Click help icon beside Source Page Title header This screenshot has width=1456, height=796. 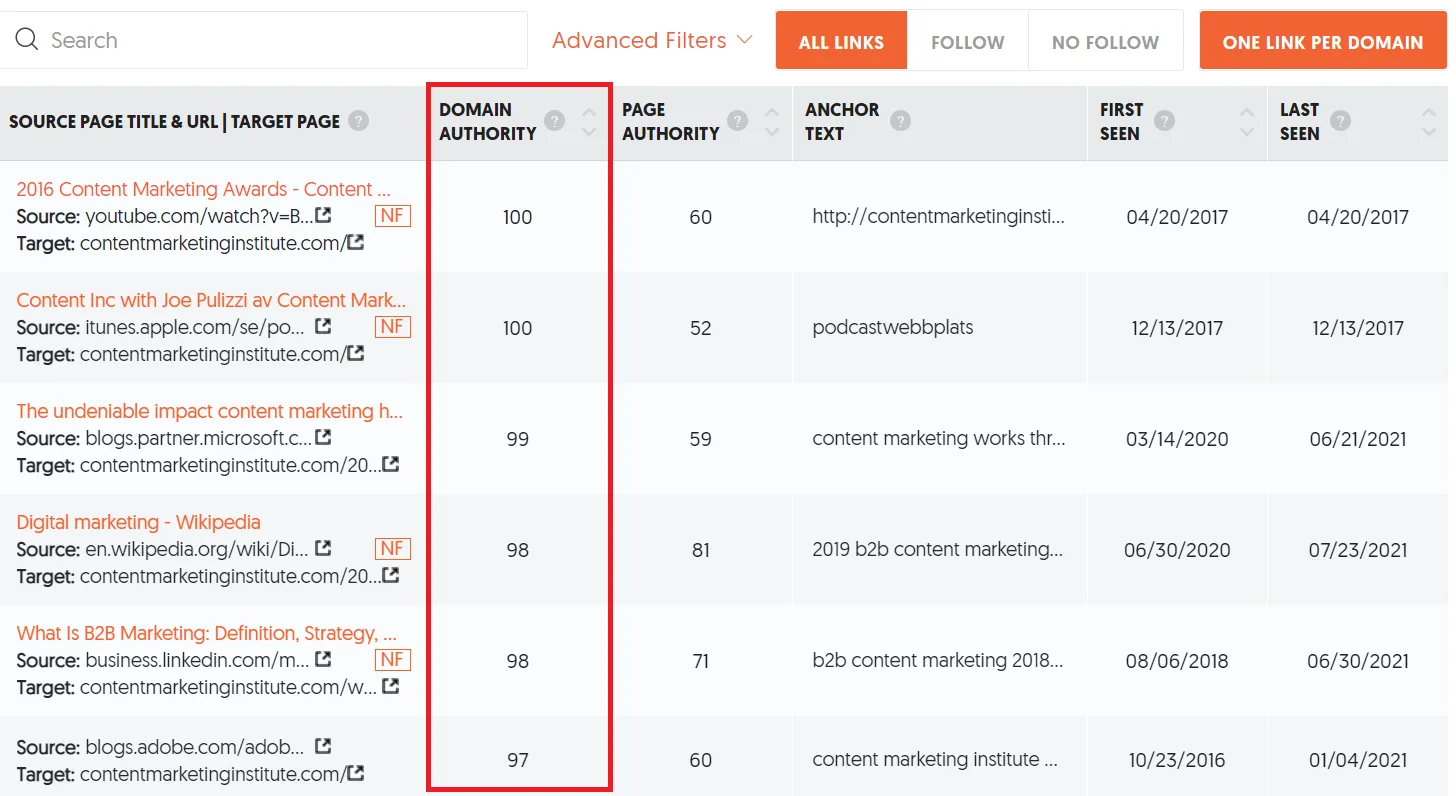tap(358, 121)
